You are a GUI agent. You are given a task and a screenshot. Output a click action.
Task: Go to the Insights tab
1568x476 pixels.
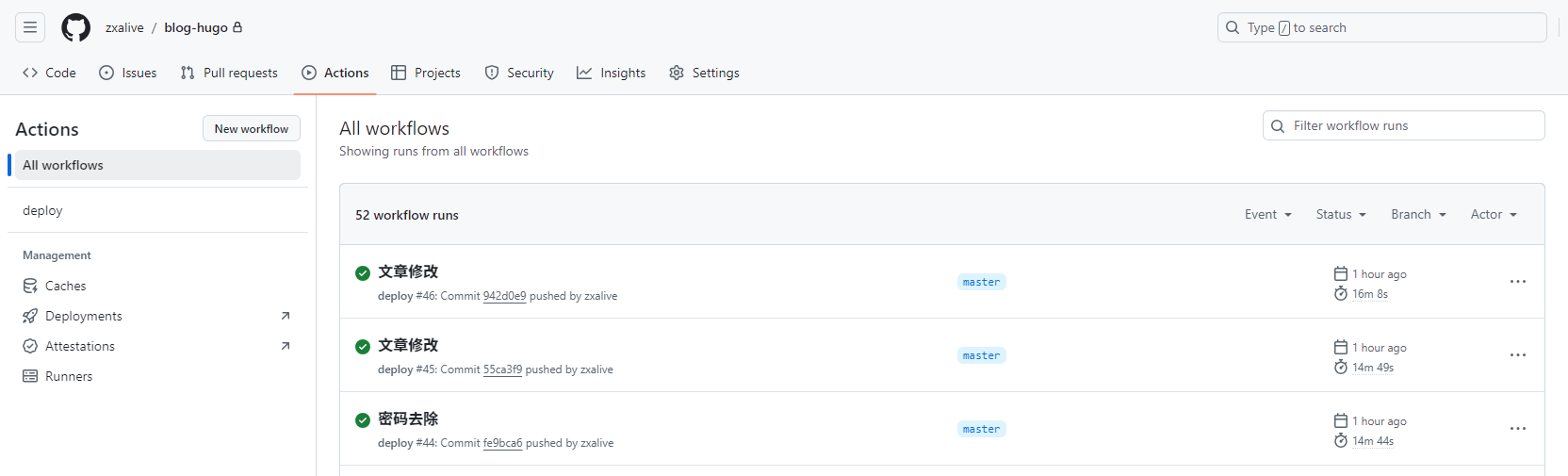coord(612,73)
